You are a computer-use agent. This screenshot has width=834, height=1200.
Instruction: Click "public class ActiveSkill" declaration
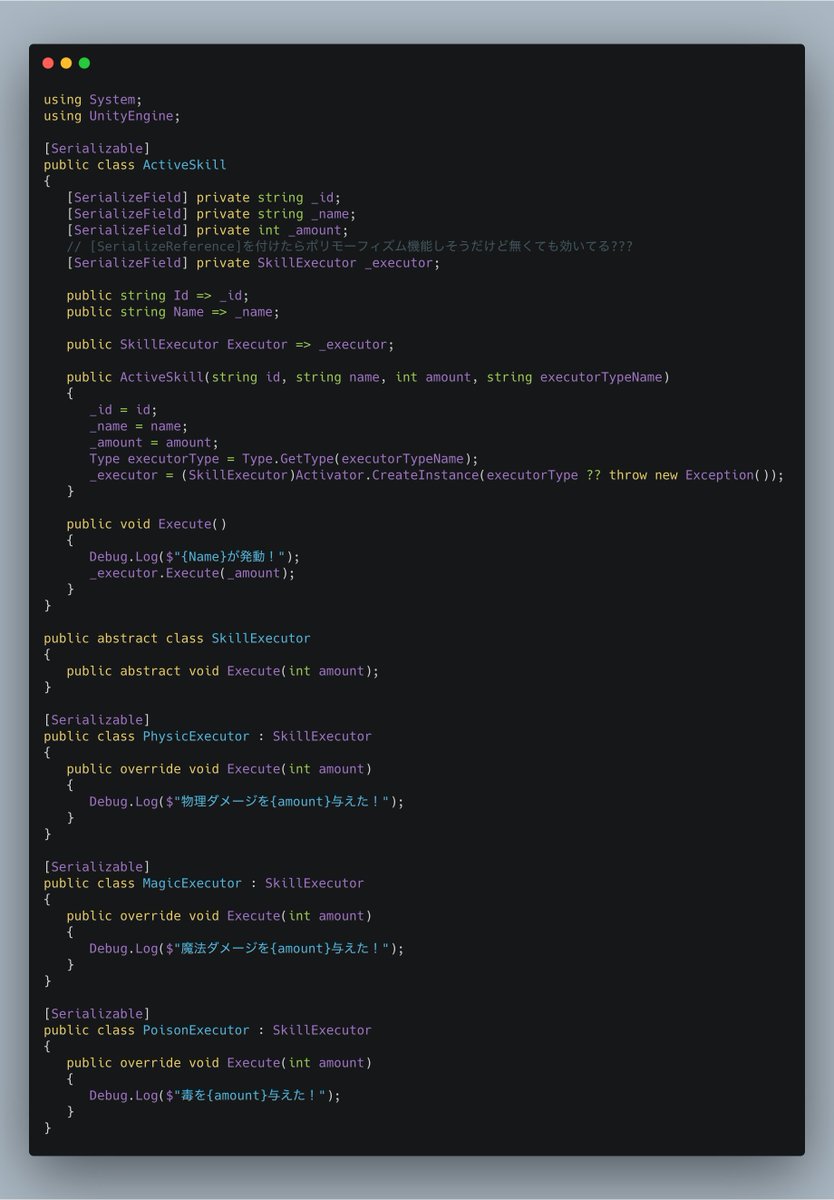click(135, 165)
